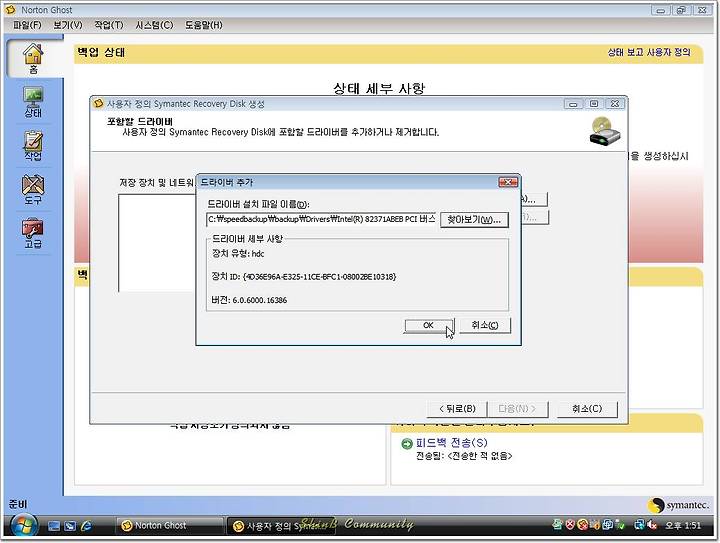
Task: Open the 상태 (Status) sidebar icon
Action: 33,102
